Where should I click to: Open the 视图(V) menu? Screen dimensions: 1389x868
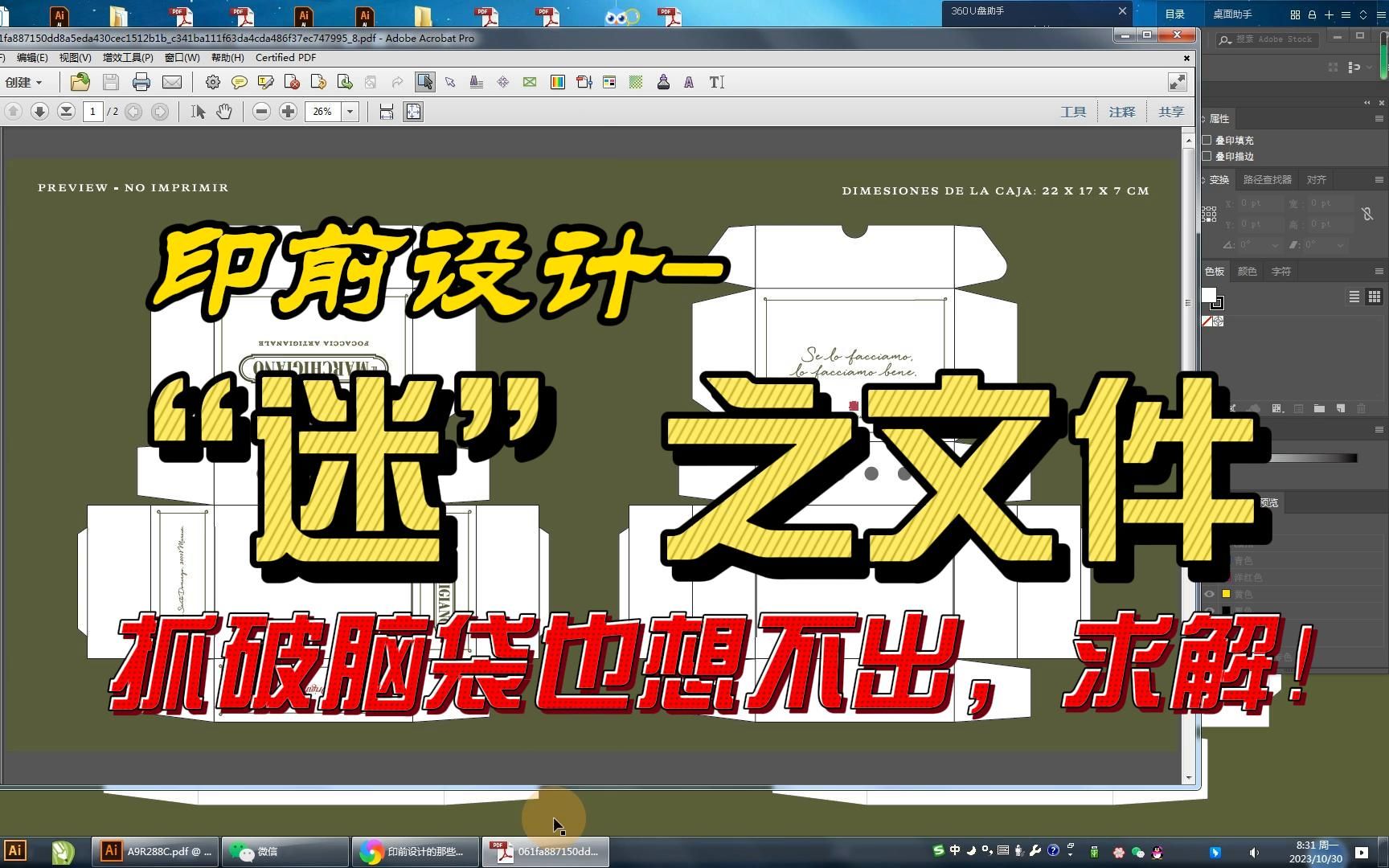(75, 58)
